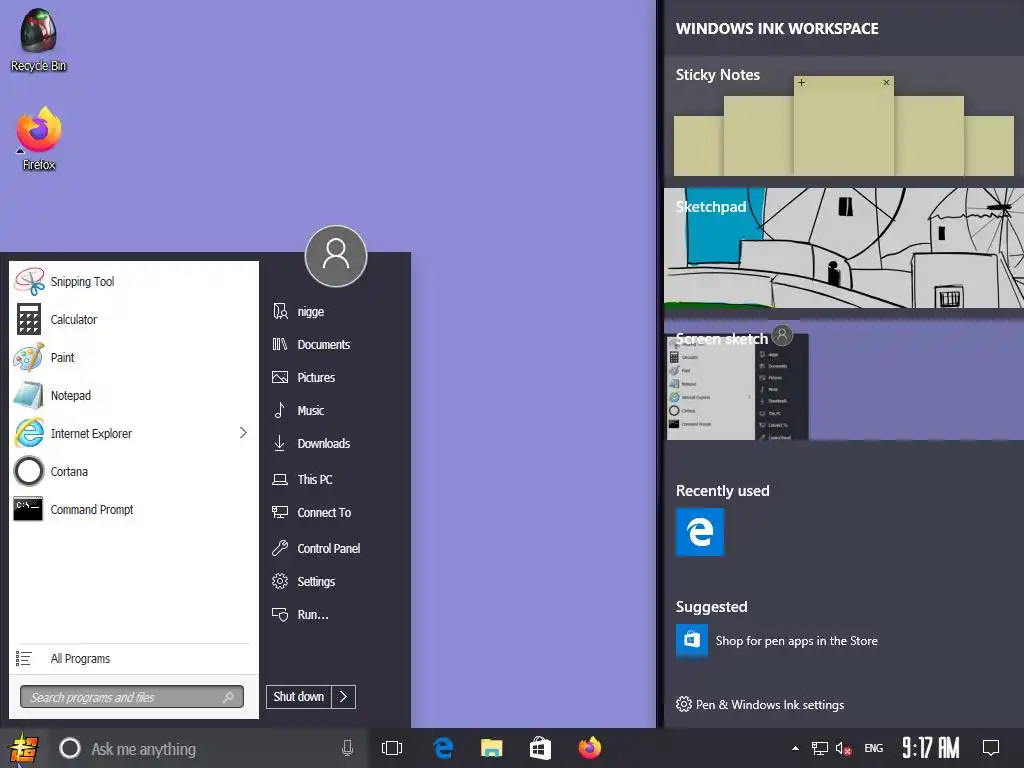Click the Start button on the taskbar
This screenshot has width=1024, height=768.
[x=24, y=748]
